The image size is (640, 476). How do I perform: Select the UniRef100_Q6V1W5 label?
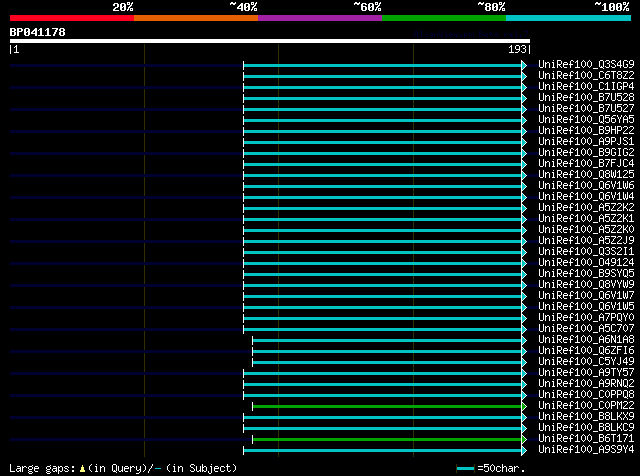point(586,307)
